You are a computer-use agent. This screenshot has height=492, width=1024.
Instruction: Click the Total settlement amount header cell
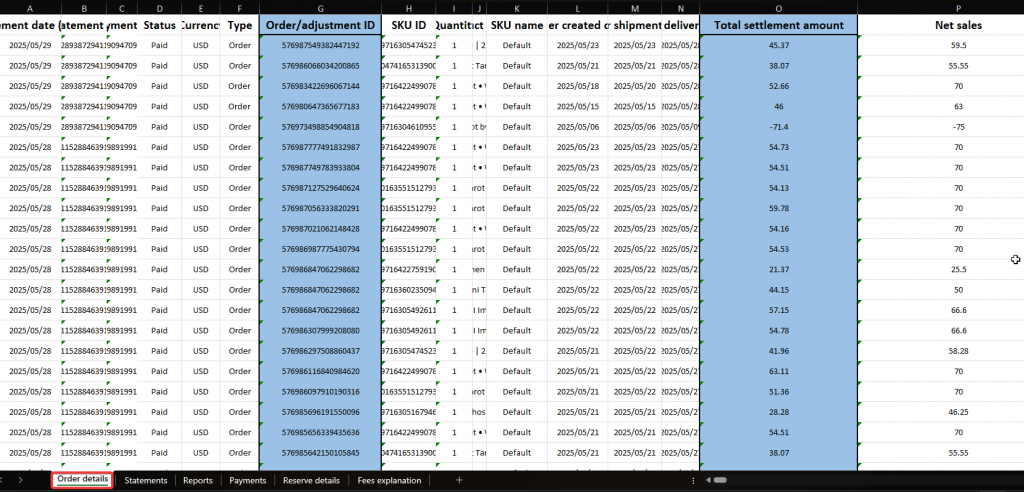click(778, 25)
